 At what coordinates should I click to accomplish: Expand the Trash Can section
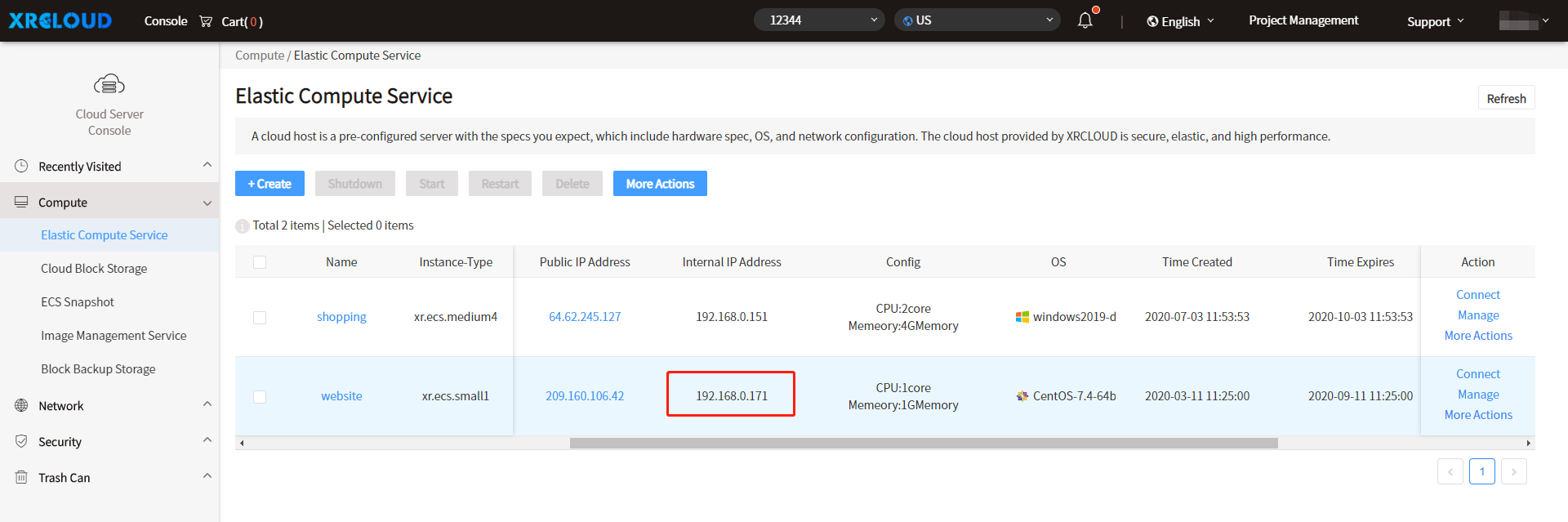click(207, 476)
